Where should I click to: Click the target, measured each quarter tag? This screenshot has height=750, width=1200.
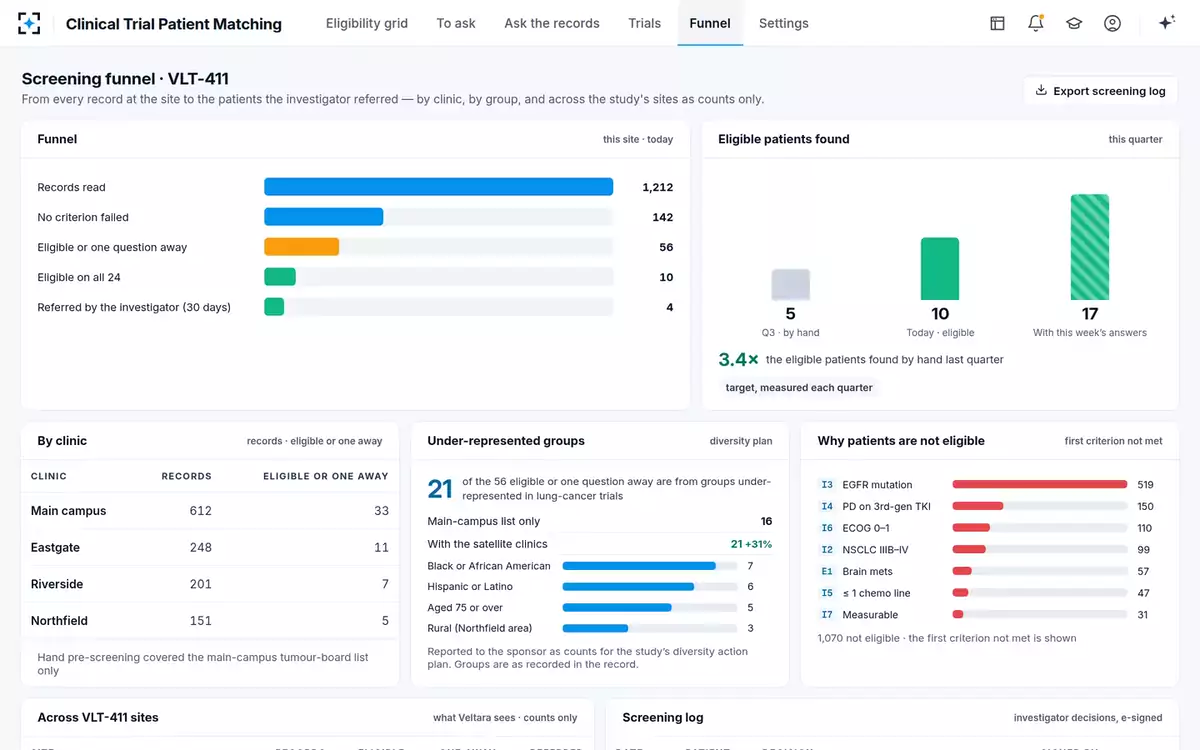click(799, 388)
